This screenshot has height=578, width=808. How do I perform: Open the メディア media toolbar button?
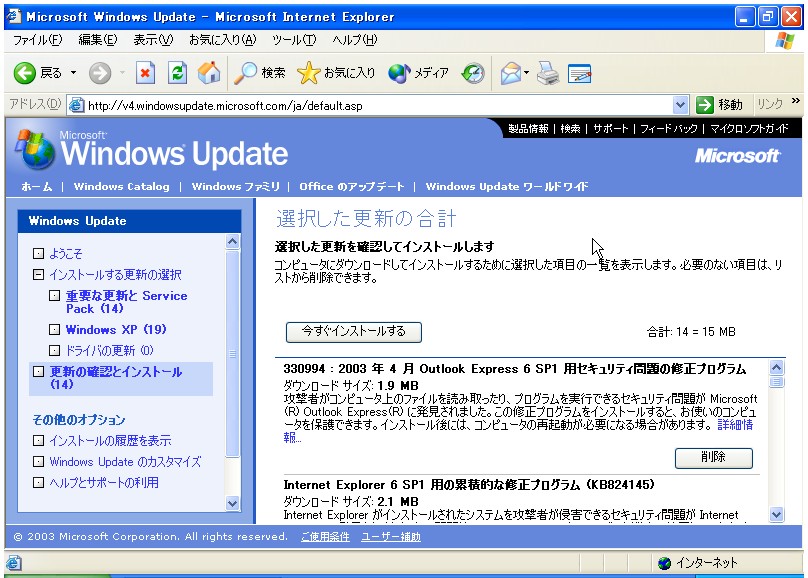point(418,73)
